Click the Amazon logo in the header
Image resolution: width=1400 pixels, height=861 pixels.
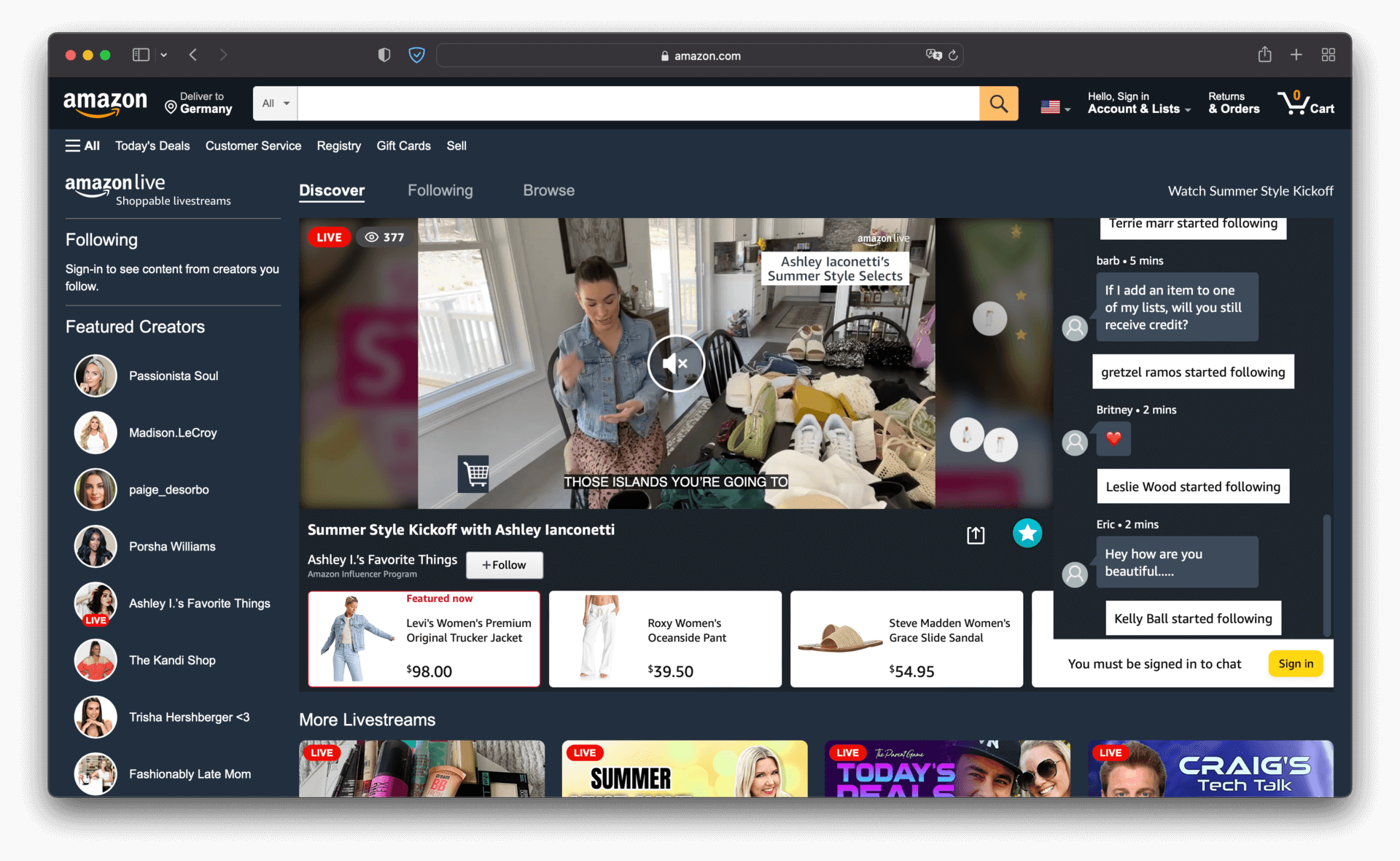pyautogui.click(x=105, y=104)
